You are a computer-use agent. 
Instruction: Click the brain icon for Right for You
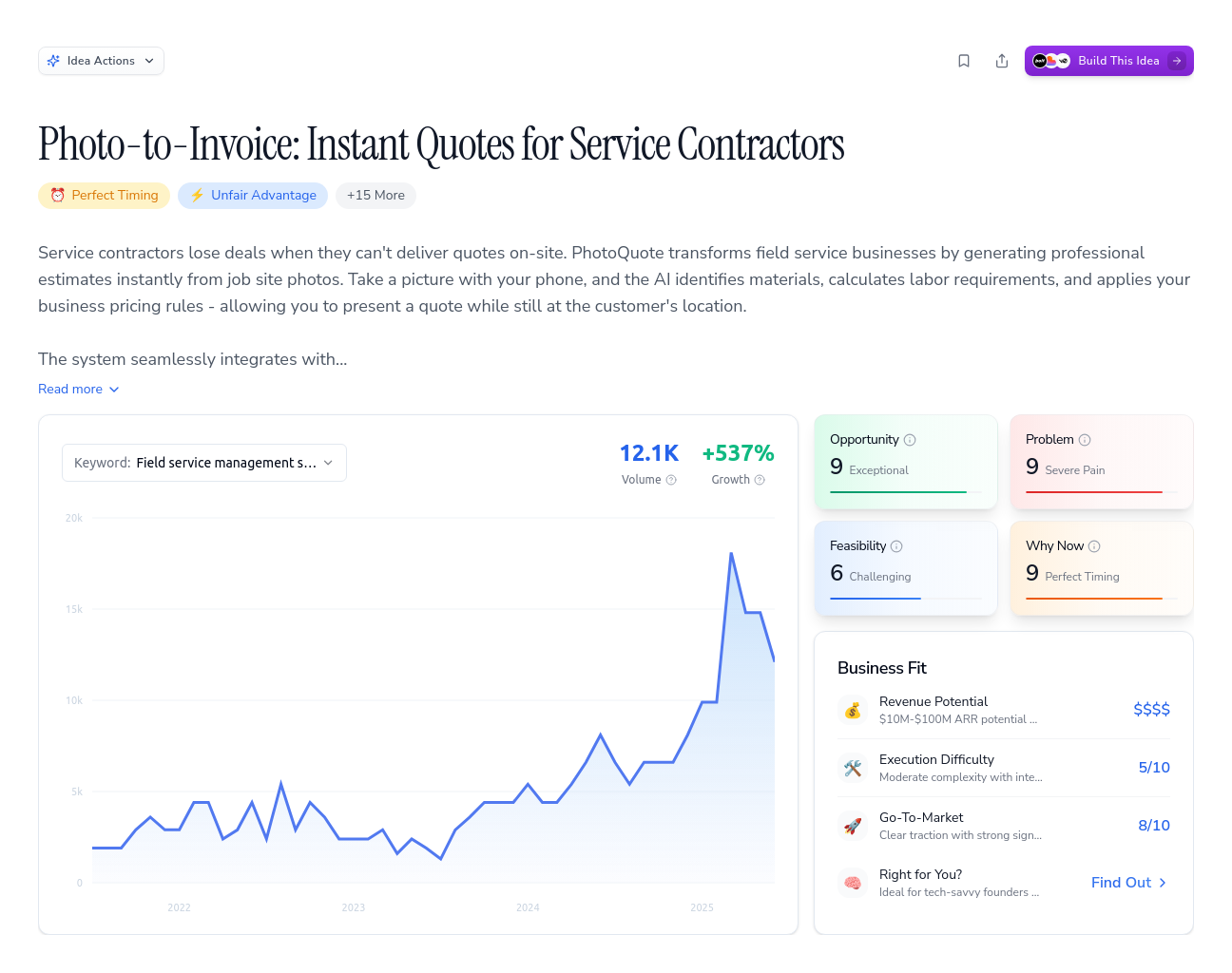tap(853, 883)
